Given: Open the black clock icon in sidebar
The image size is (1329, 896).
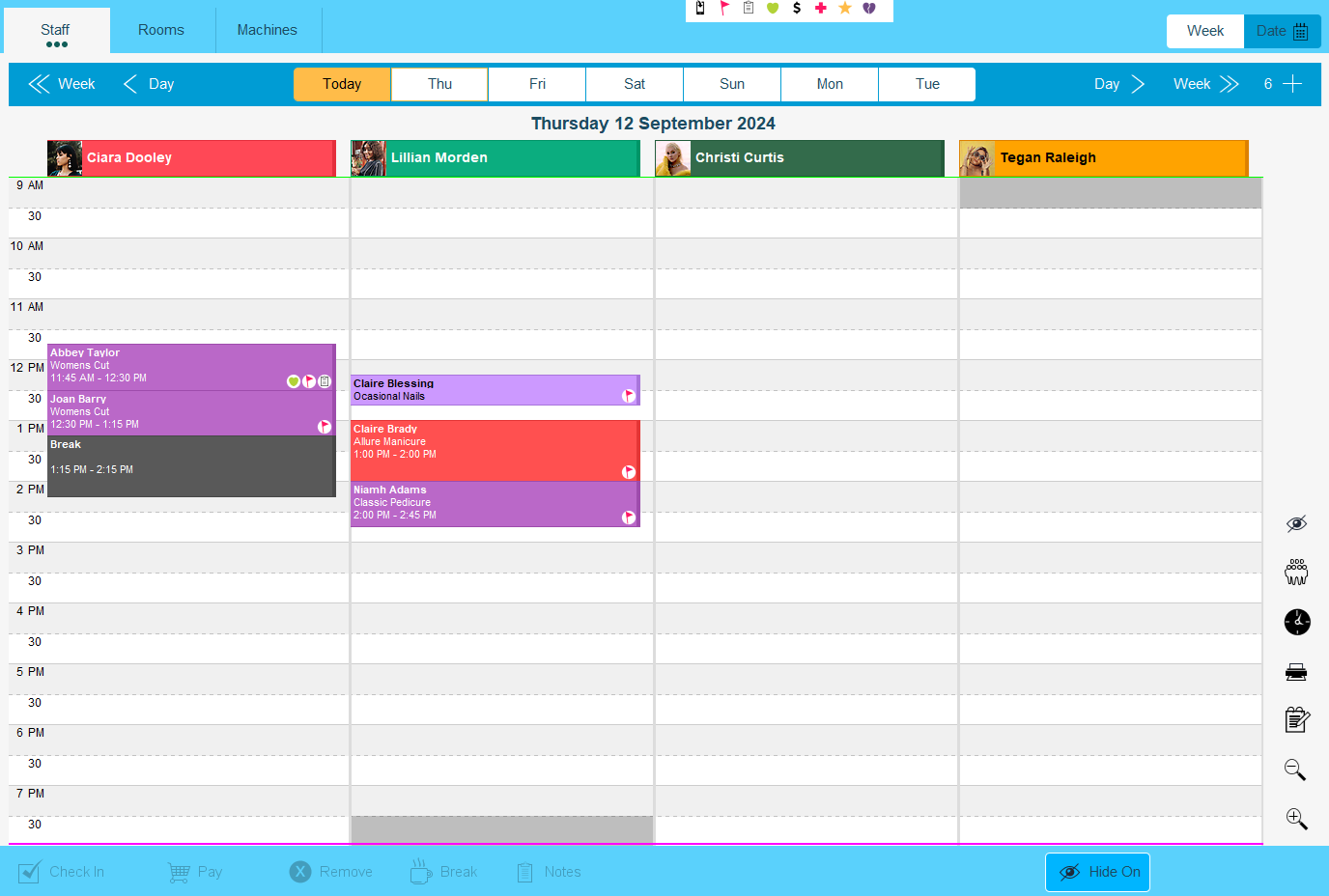Looking at the screenshot, I should (x=1297, y=622).
